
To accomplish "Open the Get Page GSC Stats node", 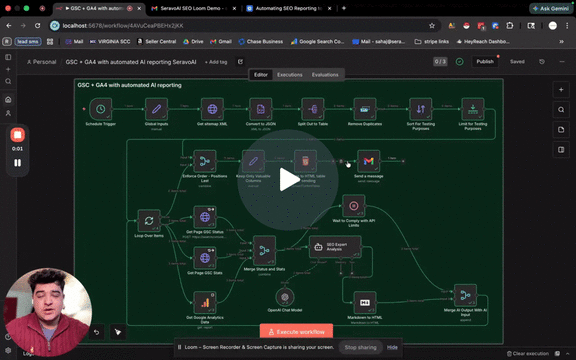I will click(x=205, y=258).
